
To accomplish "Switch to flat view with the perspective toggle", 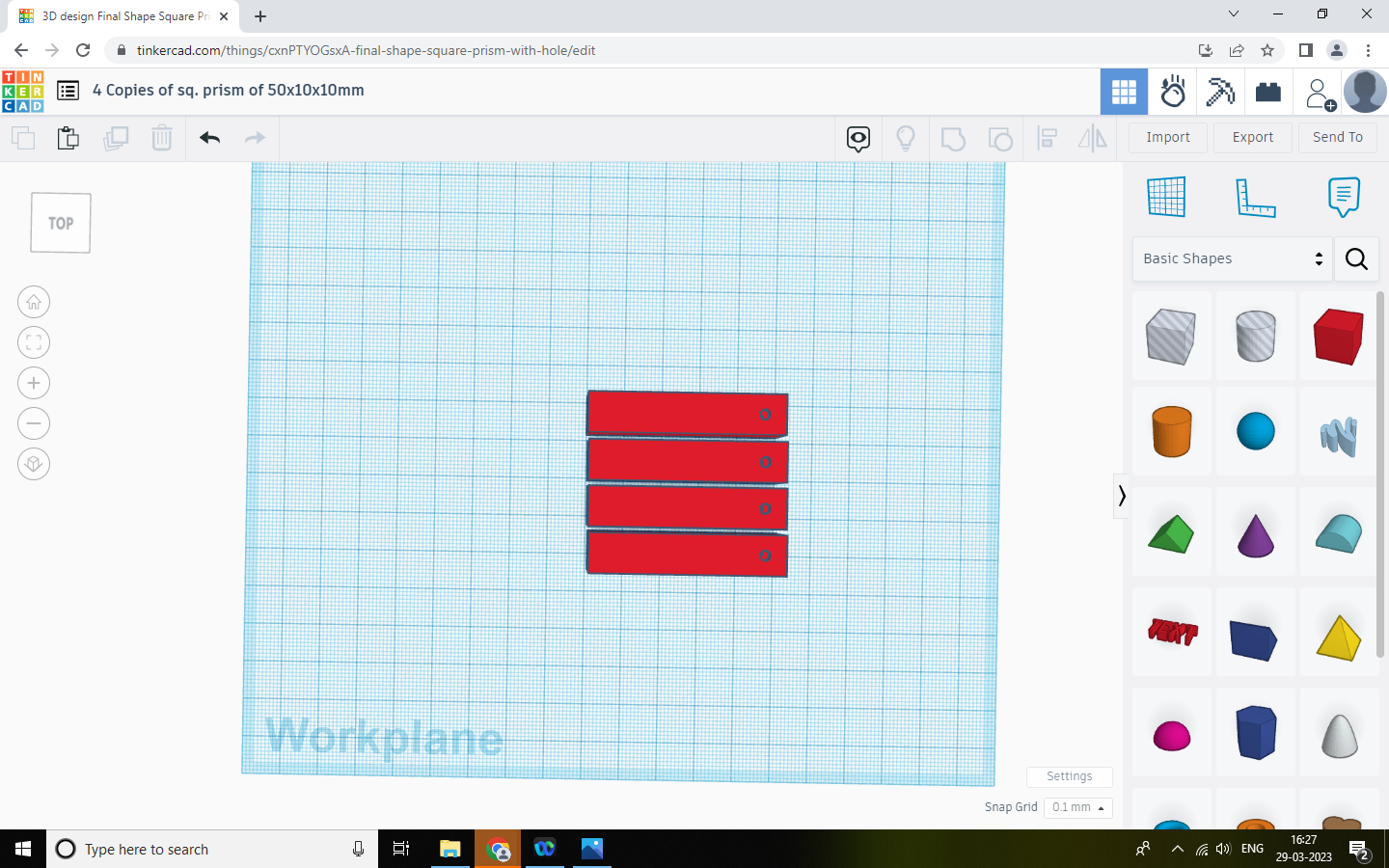I will [x=34, y=464].
